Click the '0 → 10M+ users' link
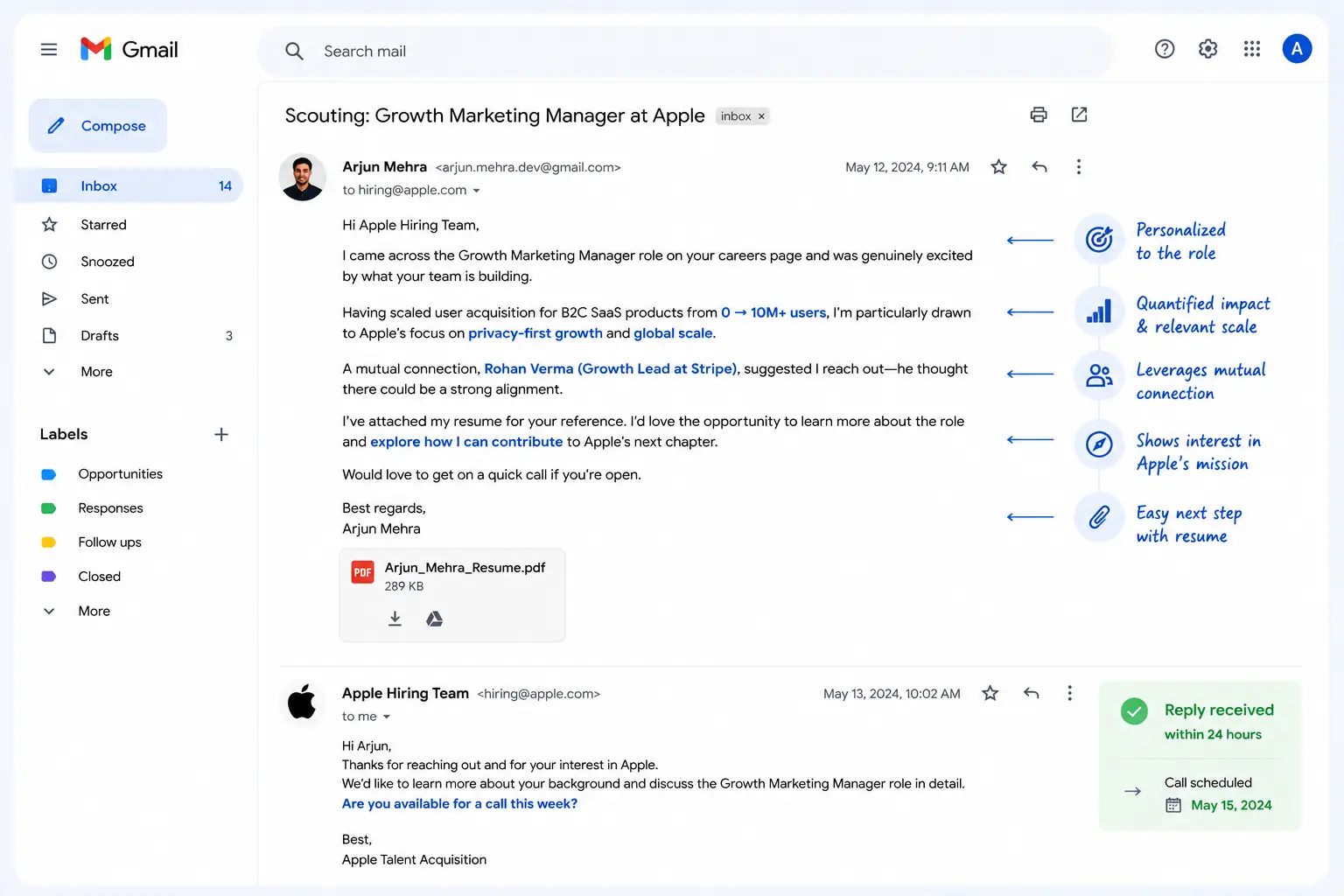 coord(773,312)
